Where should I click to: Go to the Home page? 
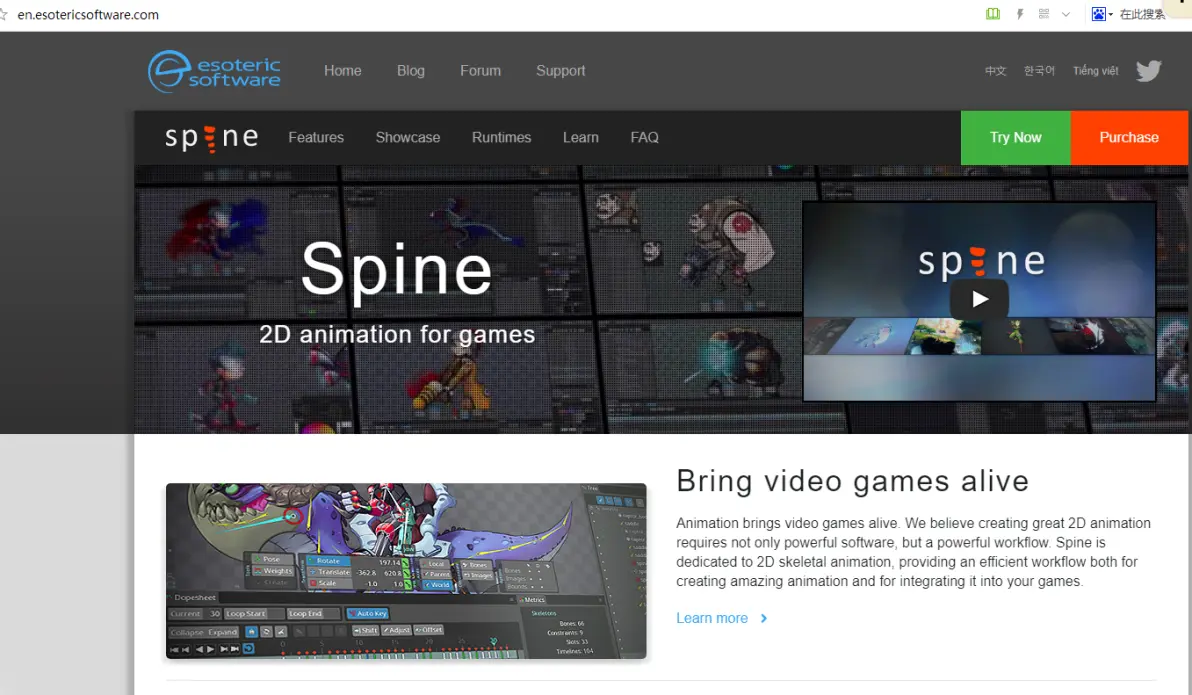click(x=343, y=71)
